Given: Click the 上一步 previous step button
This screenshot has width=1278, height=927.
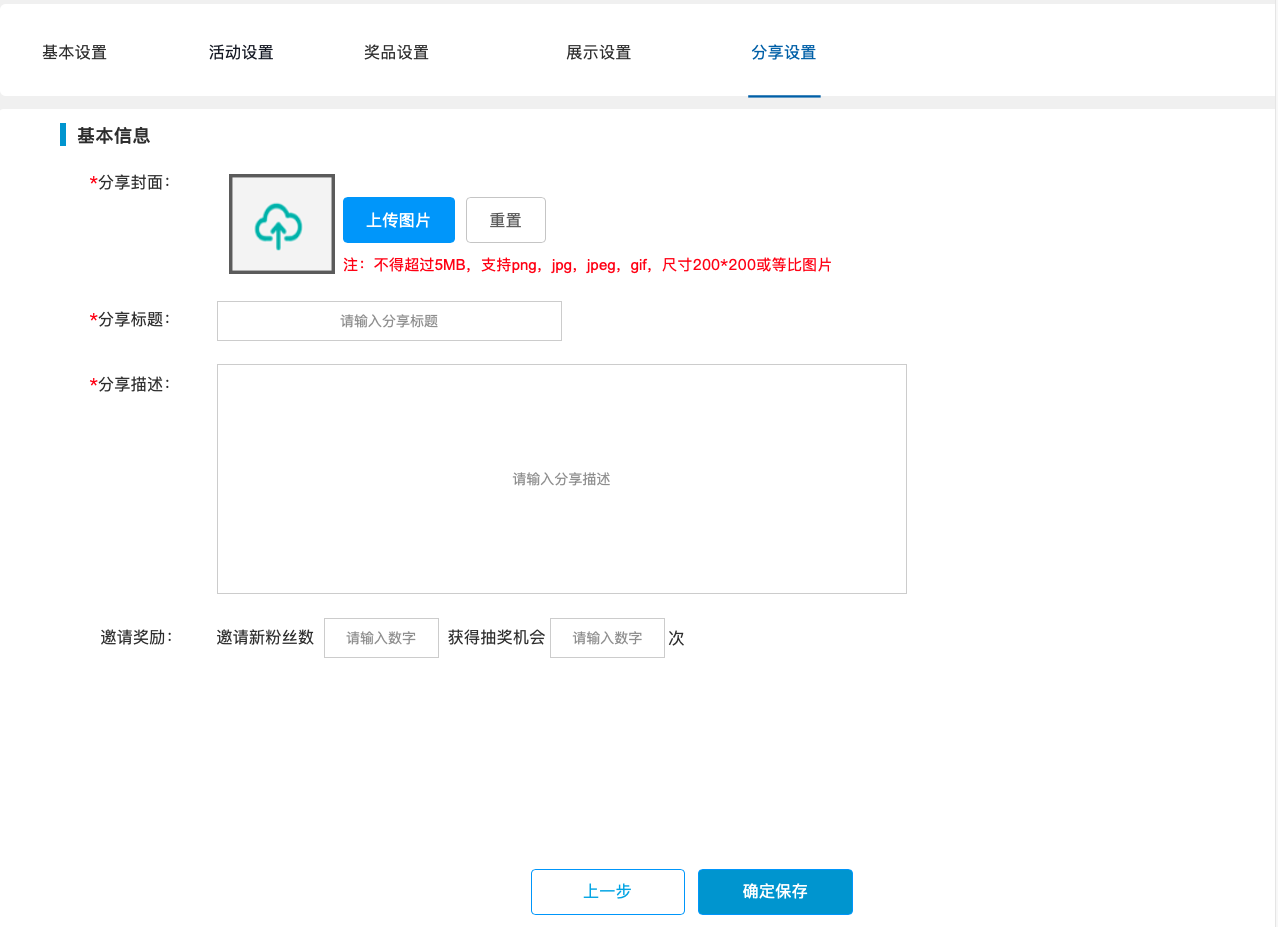Looking at the screenshot, I should pos(607,891).
